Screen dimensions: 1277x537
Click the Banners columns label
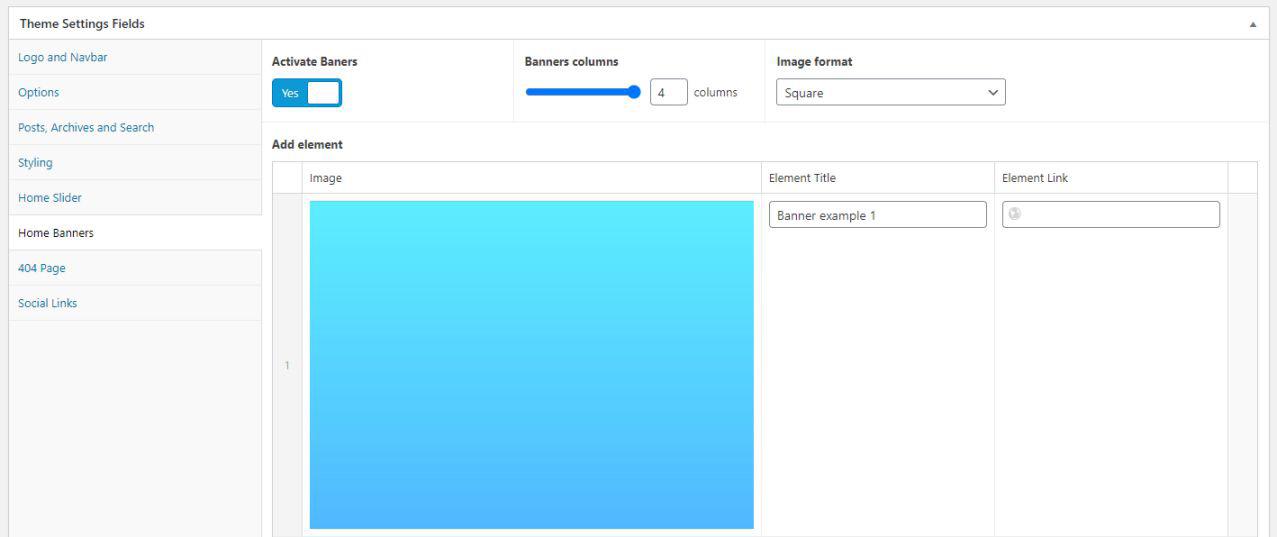point(571,61)
